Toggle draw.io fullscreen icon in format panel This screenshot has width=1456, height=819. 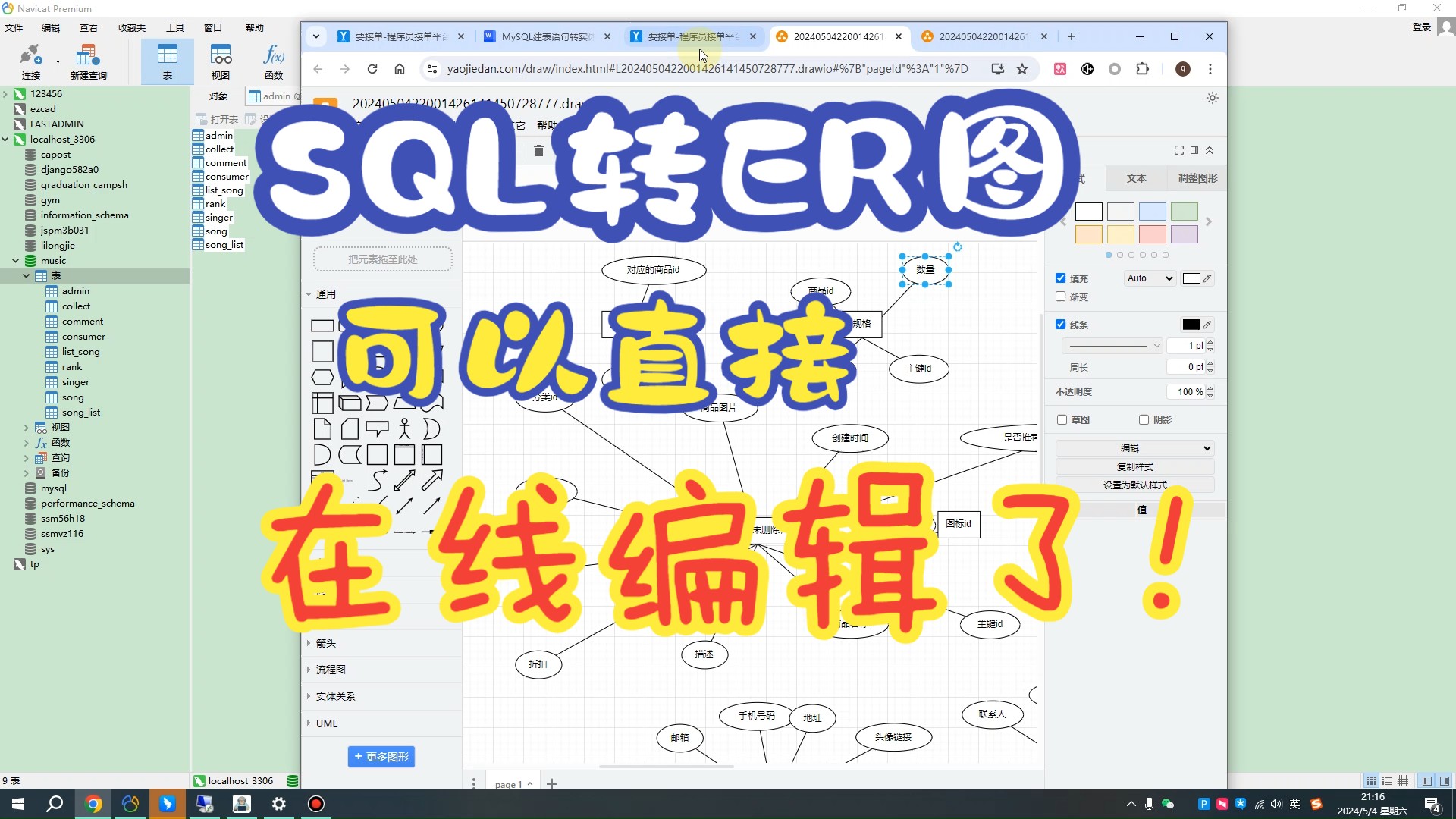(x=1178, y=150)
